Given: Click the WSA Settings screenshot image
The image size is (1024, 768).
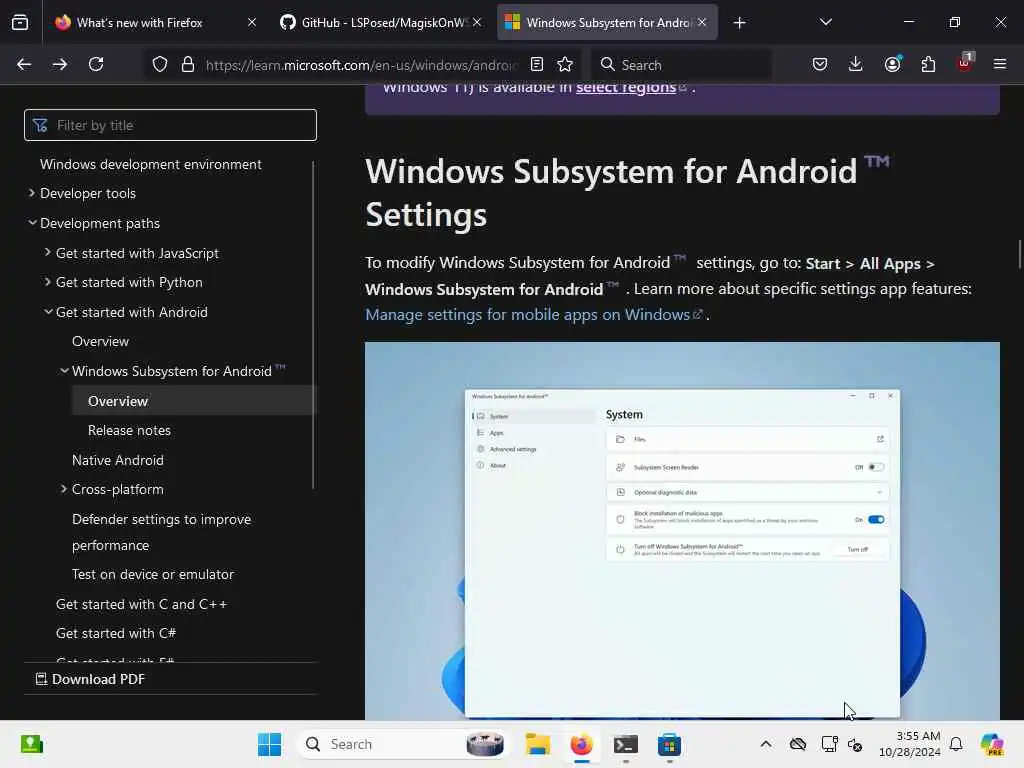Looking at the screenshot, I should [x=682, y=531].
